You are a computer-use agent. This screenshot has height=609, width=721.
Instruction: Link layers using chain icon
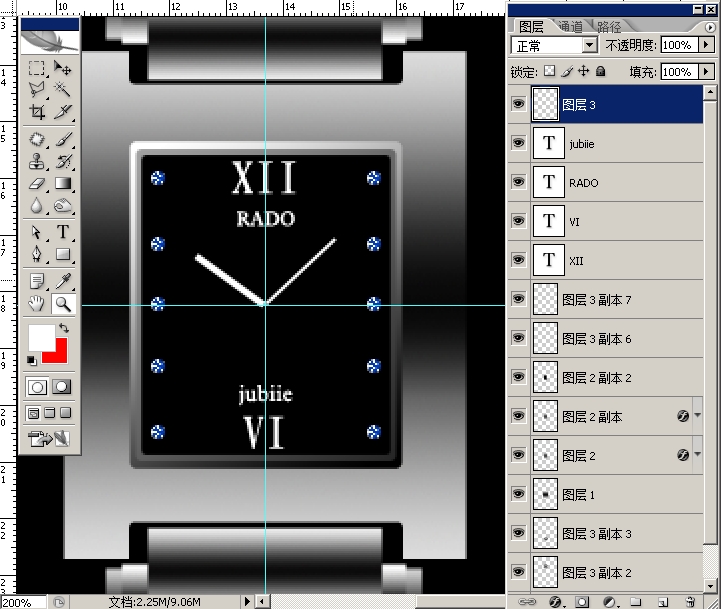527,602
